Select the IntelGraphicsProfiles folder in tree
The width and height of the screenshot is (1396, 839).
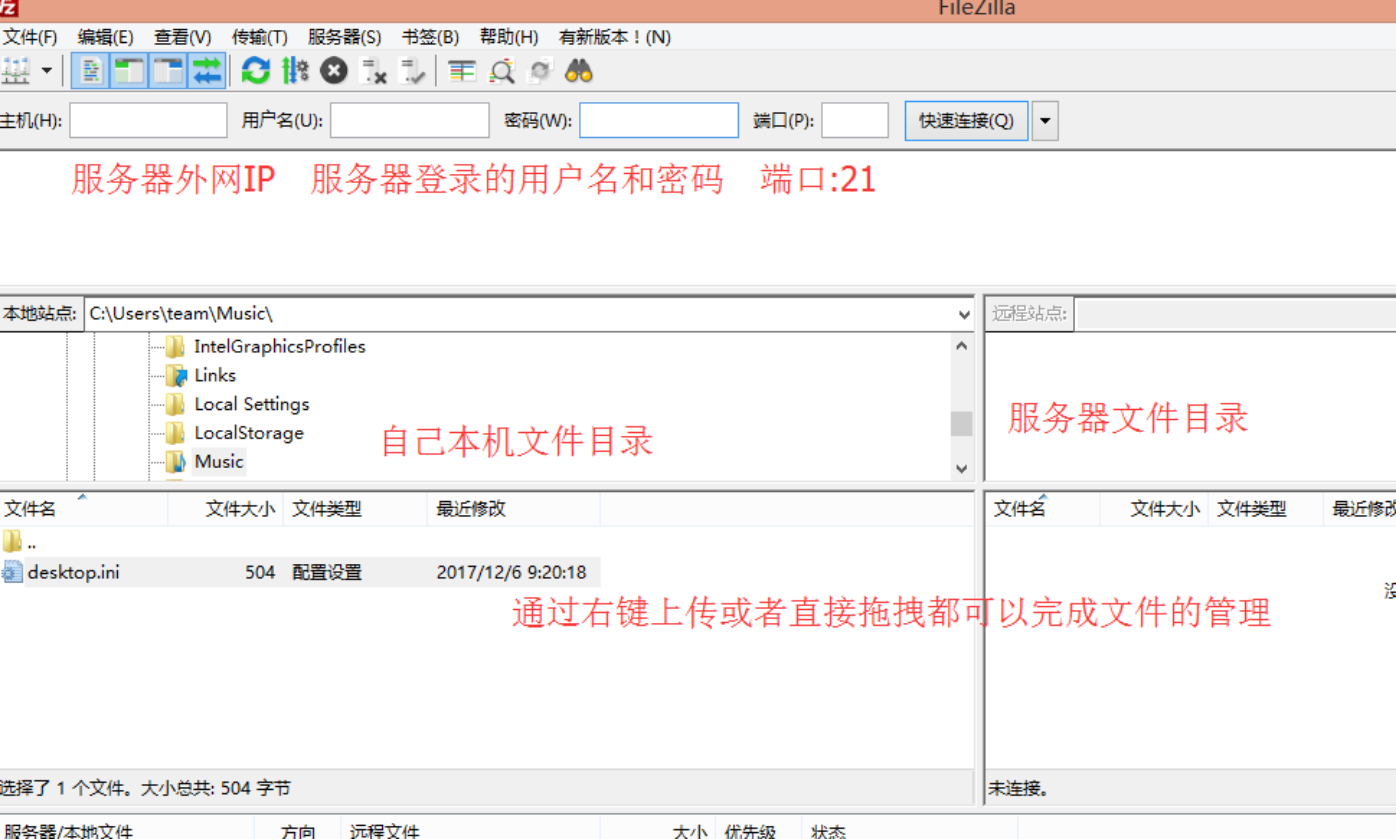[x=280, y=347]
